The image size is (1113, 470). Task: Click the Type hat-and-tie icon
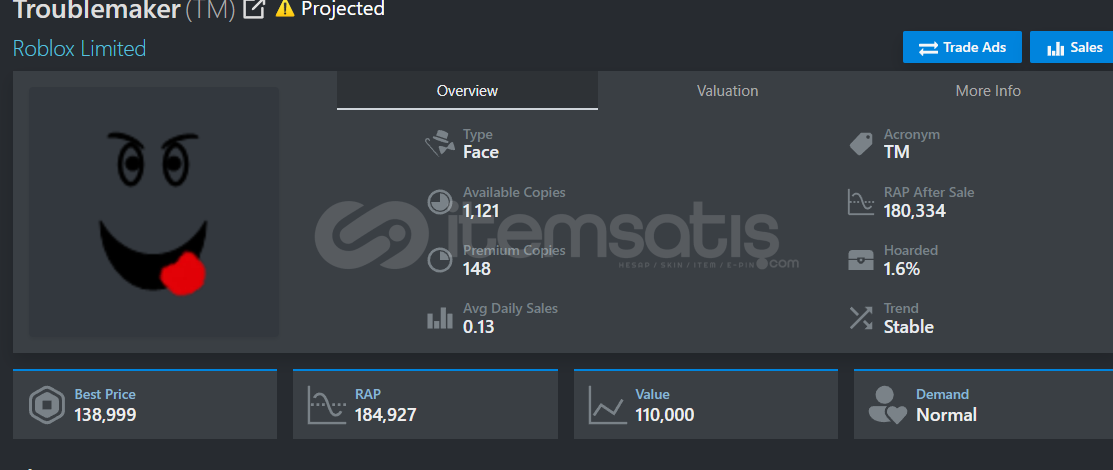tap(439, 143)
